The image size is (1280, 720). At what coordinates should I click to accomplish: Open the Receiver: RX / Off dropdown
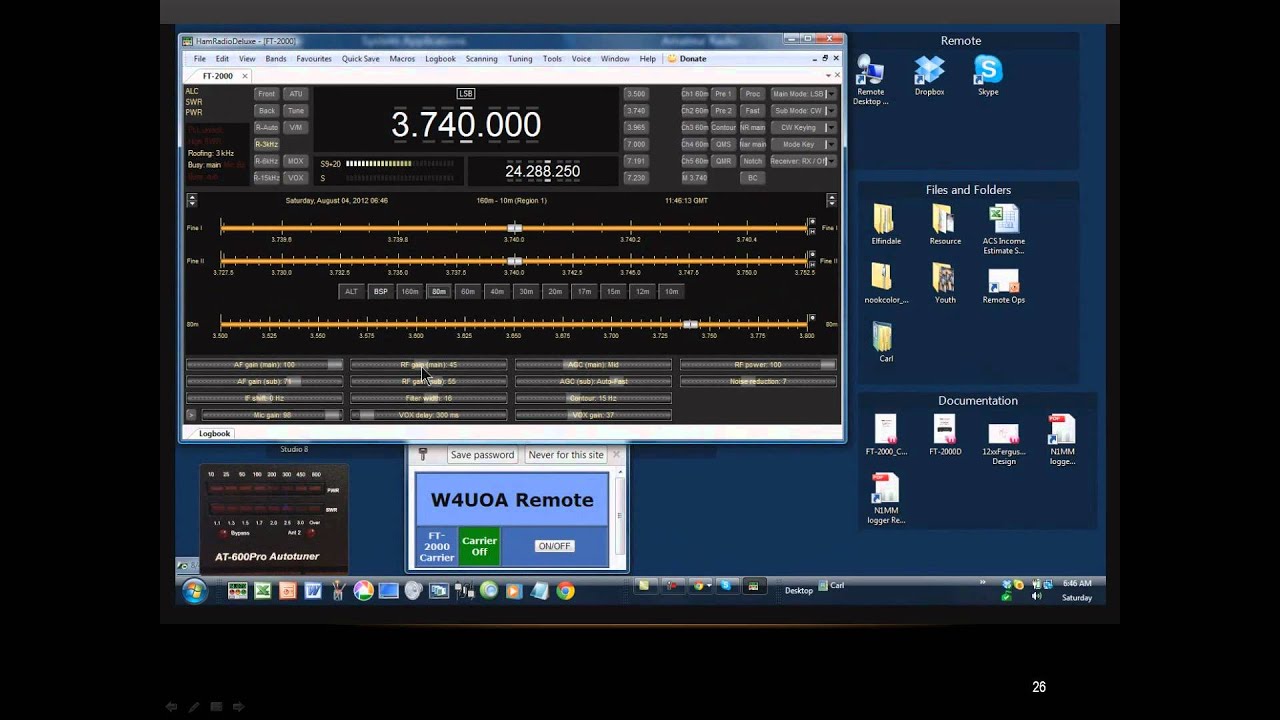coord(803,161)
